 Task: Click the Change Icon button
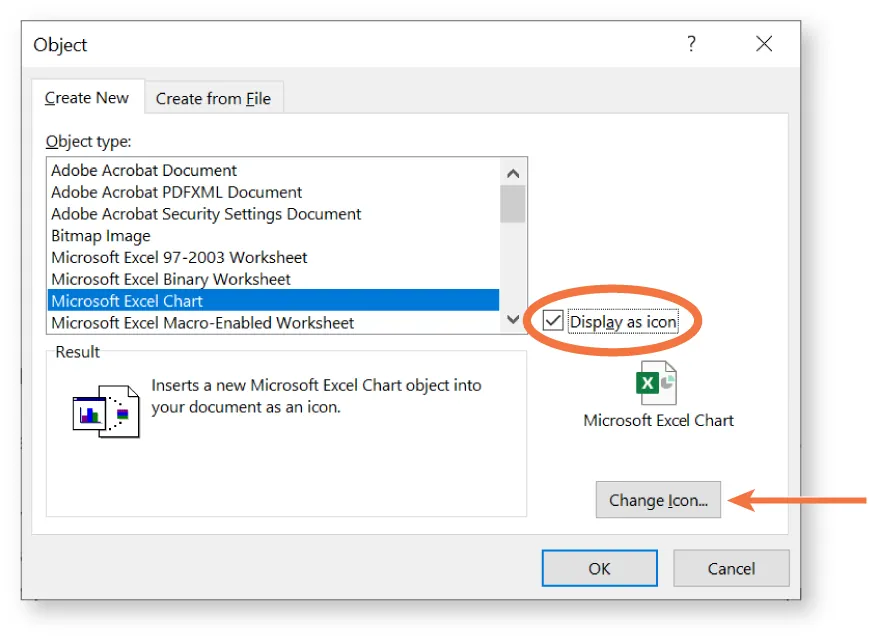tap(658, 500)
